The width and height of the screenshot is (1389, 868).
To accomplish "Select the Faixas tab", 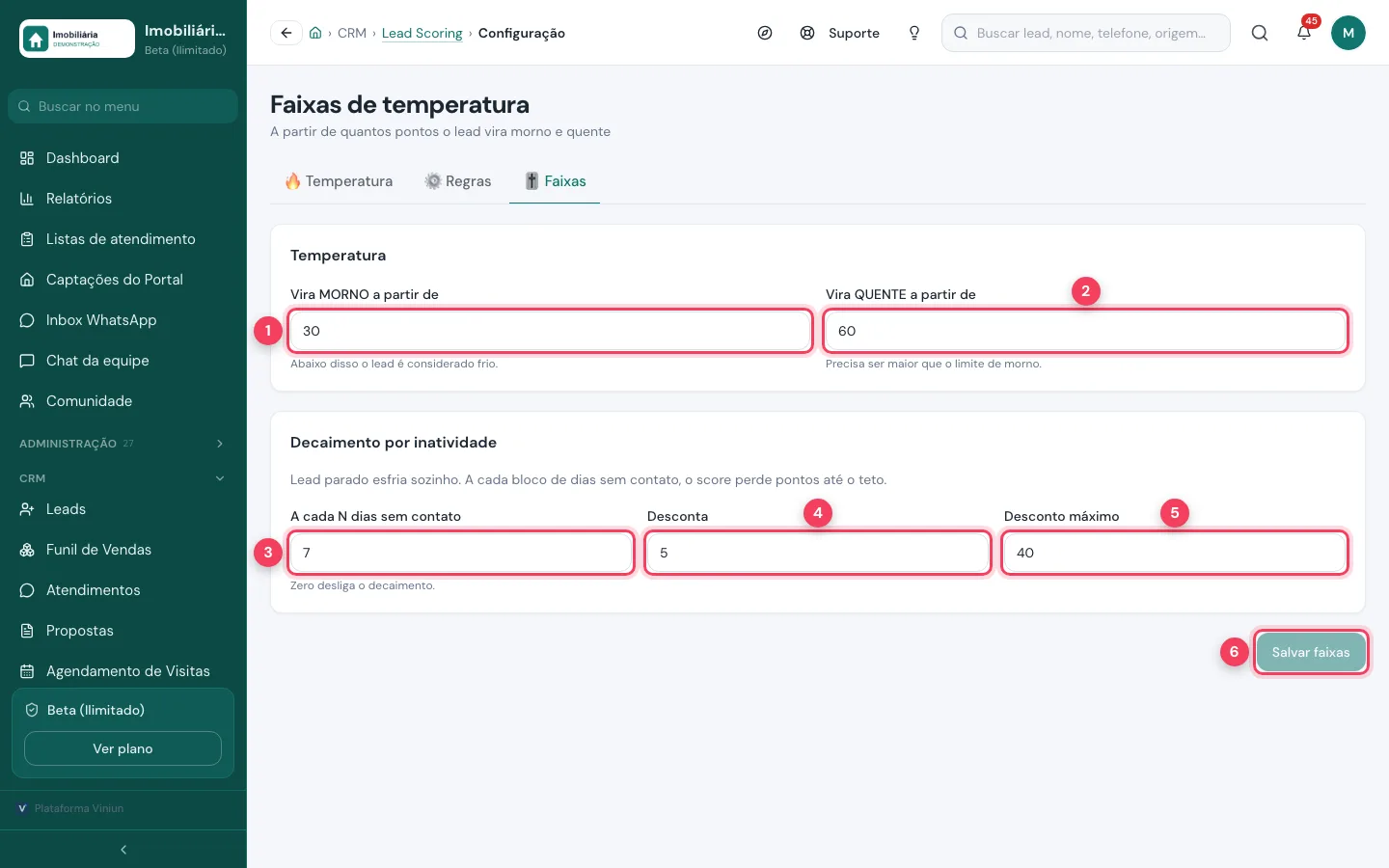I will (555, 181).
